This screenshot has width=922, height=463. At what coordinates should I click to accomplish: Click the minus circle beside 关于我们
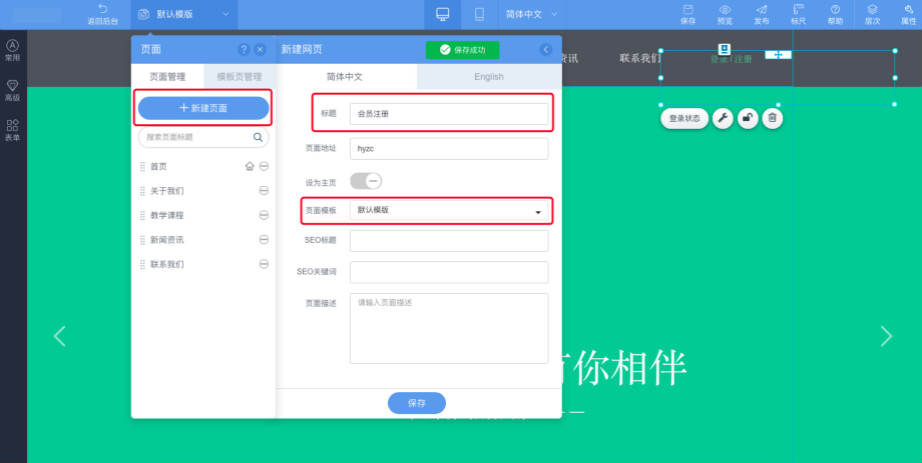(x=264, y=191)
